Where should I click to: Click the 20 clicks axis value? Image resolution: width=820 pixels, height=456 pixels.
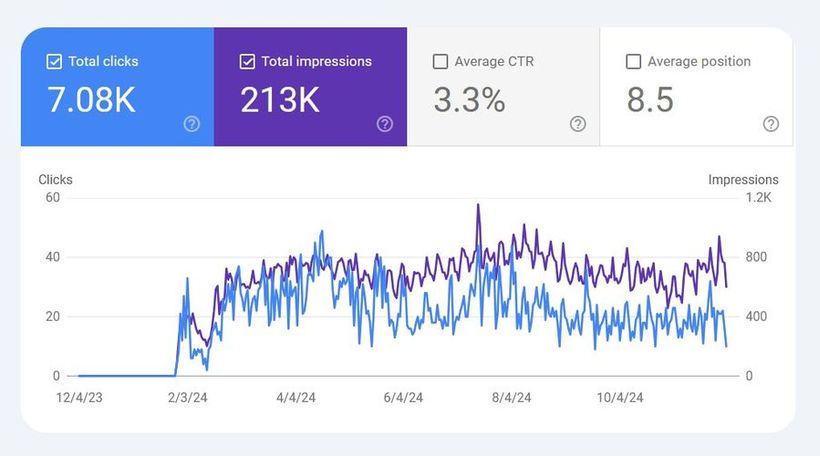click(53, 316)
